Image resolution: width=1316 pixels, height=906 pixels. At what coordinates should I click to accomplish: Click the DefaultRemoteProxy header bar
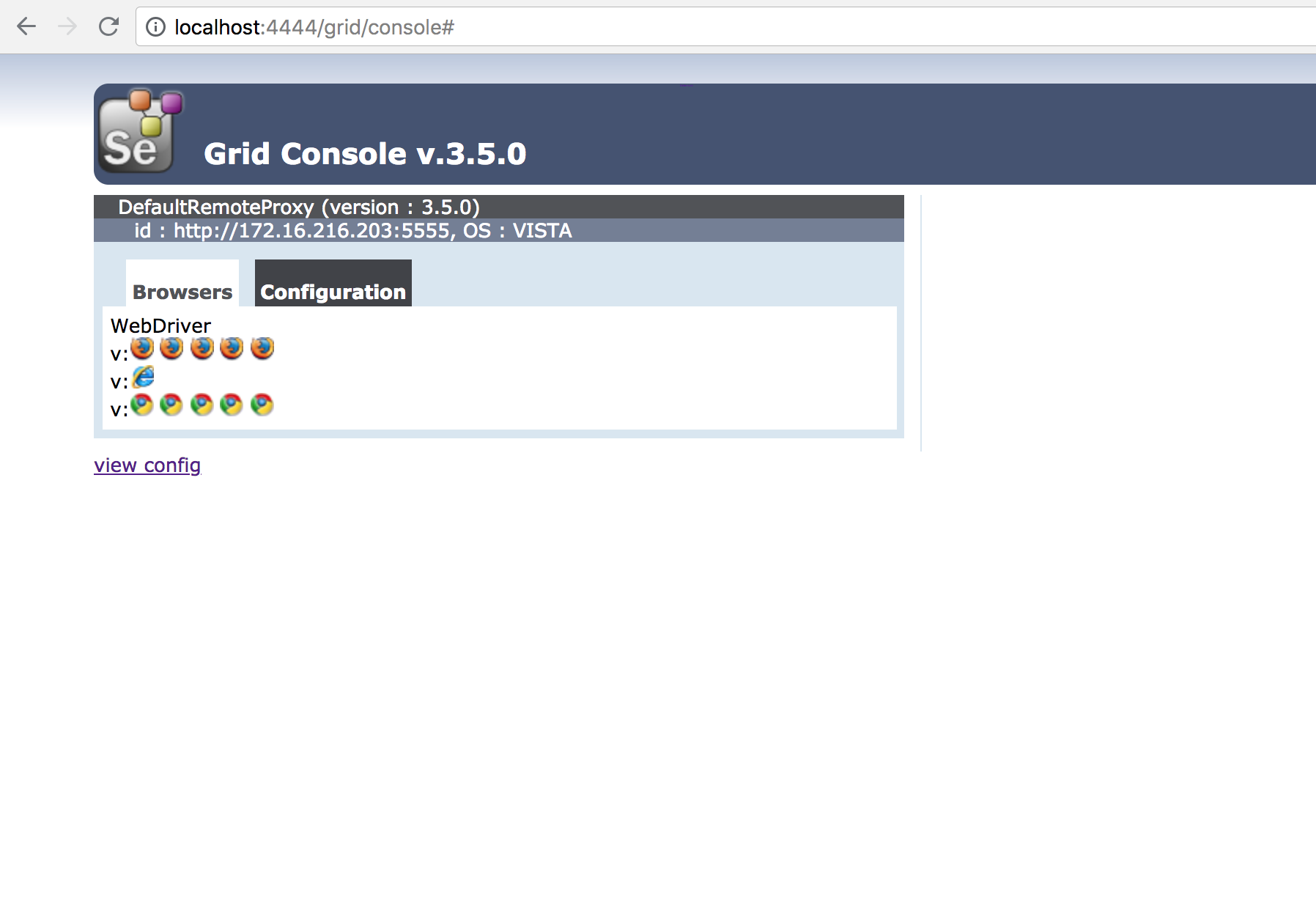point(499,207)
